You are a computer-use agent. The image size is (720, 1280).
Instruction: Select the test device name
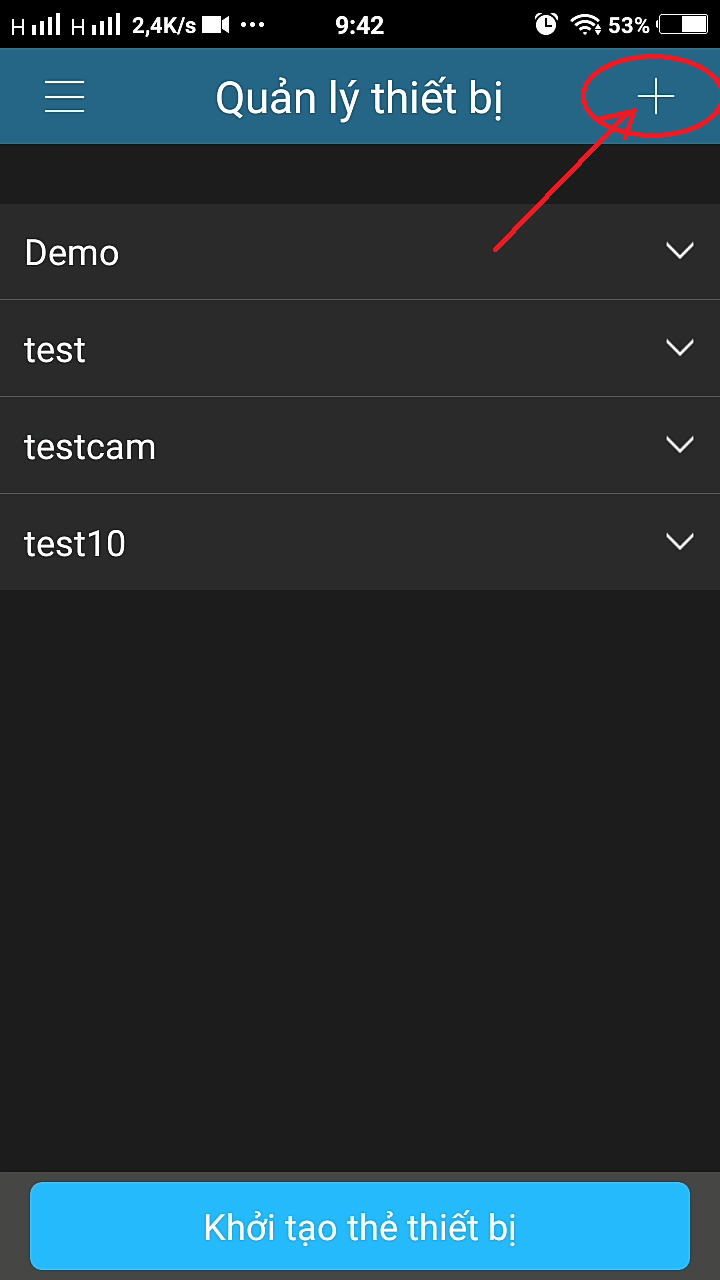pyautogui.click(x=55, y=350)
